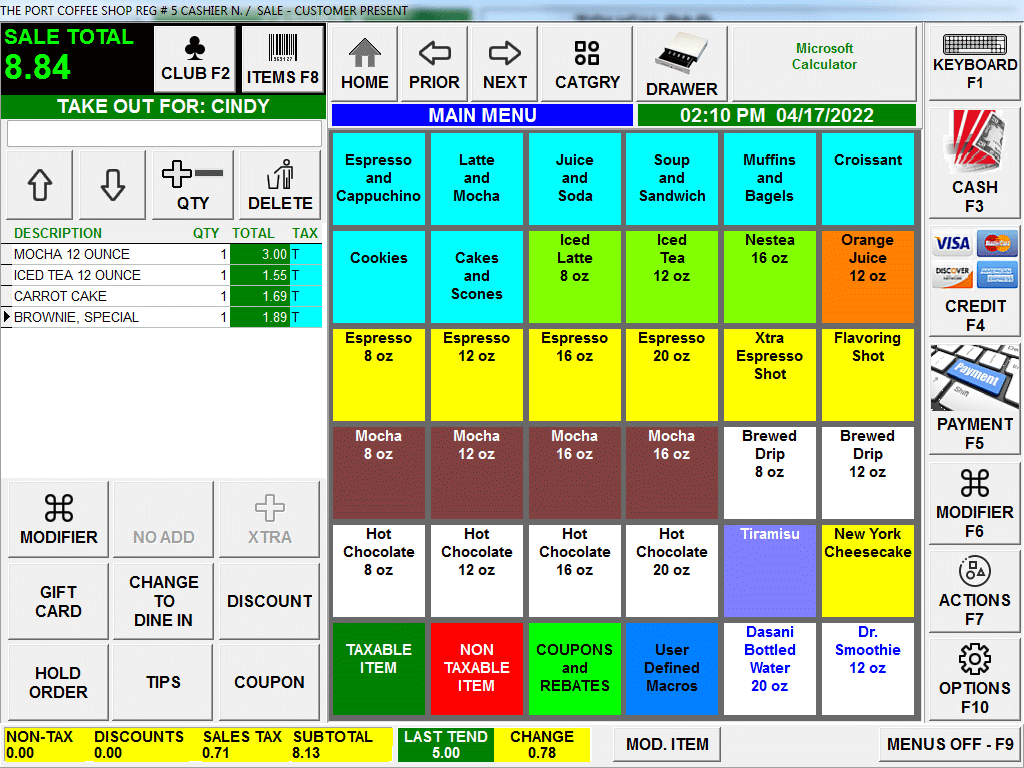The height and width of the screenshot is (768, 1024).
Task: Open the CATGRY category list
Action: [x=587, y=64]
